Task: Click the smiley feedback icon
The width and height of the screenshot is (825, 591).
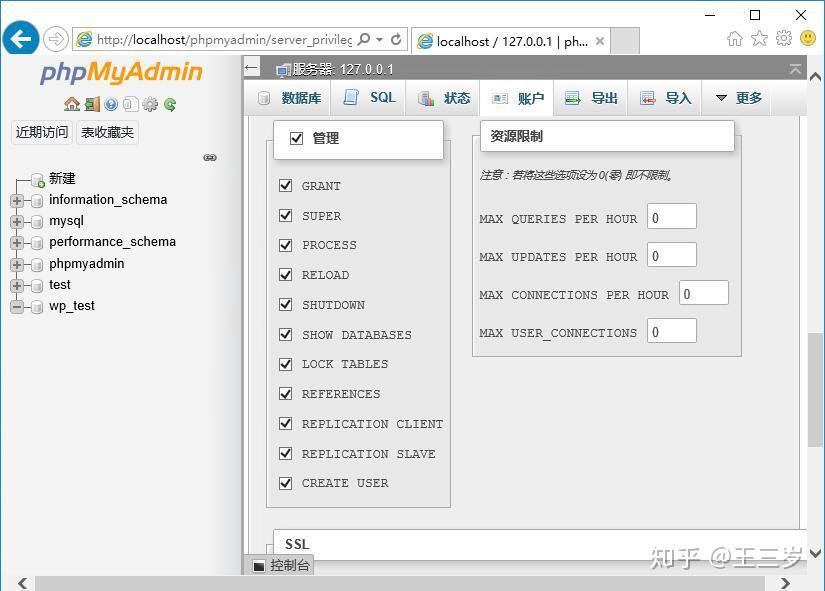Action: (x=808, y=38)
